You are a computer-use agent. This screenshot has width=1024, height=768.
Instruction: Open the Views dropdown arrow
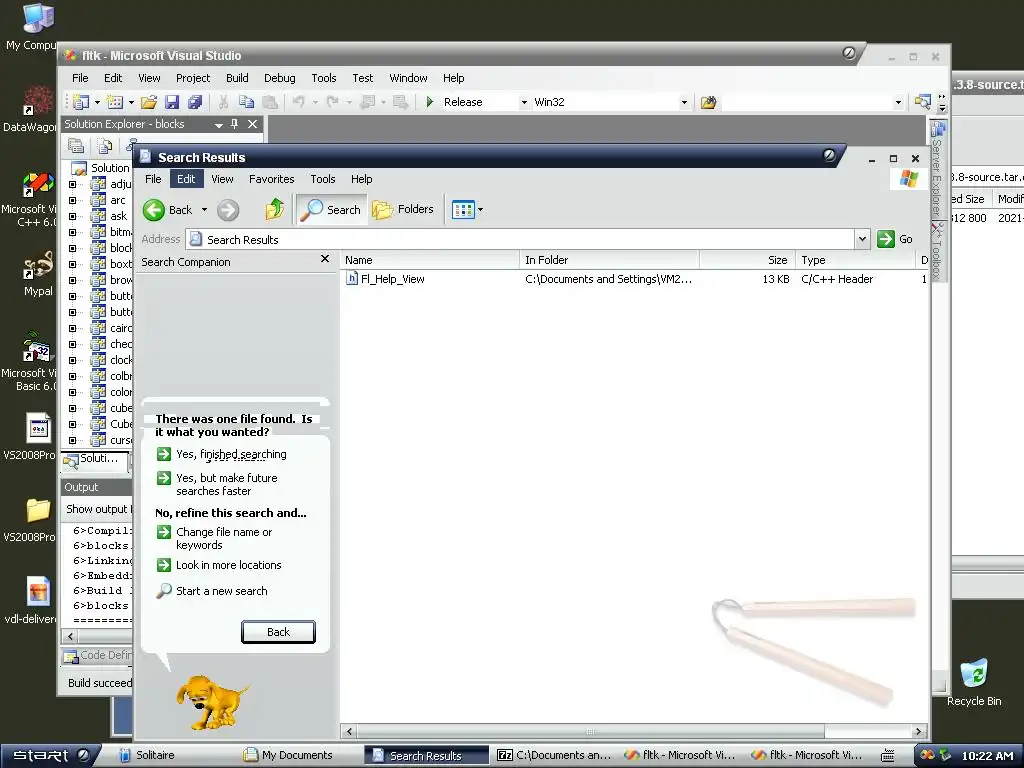coord(481,210)
